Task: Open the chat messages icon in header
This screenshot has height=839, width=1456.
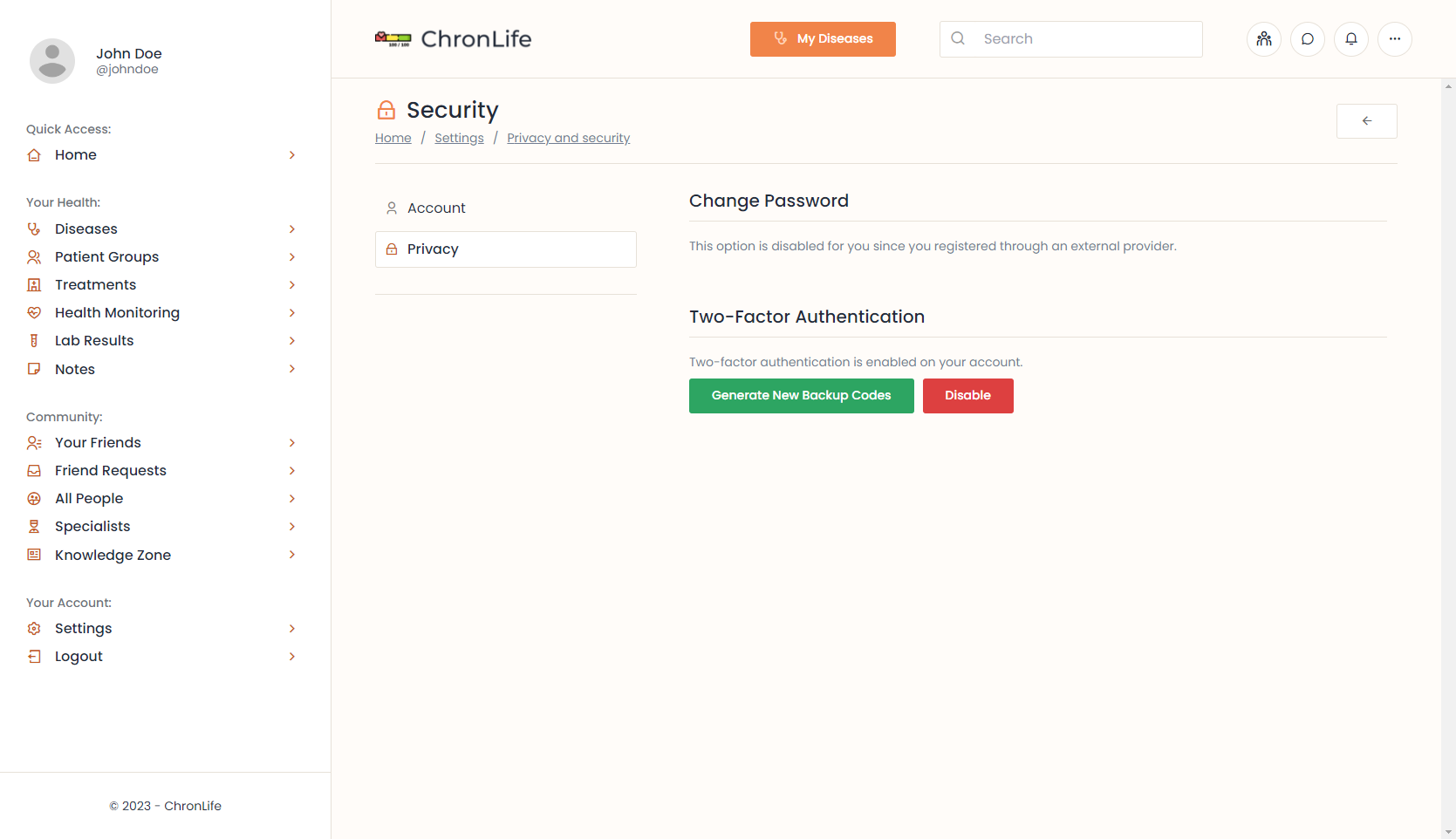Action: click(x=1308, y=39)
